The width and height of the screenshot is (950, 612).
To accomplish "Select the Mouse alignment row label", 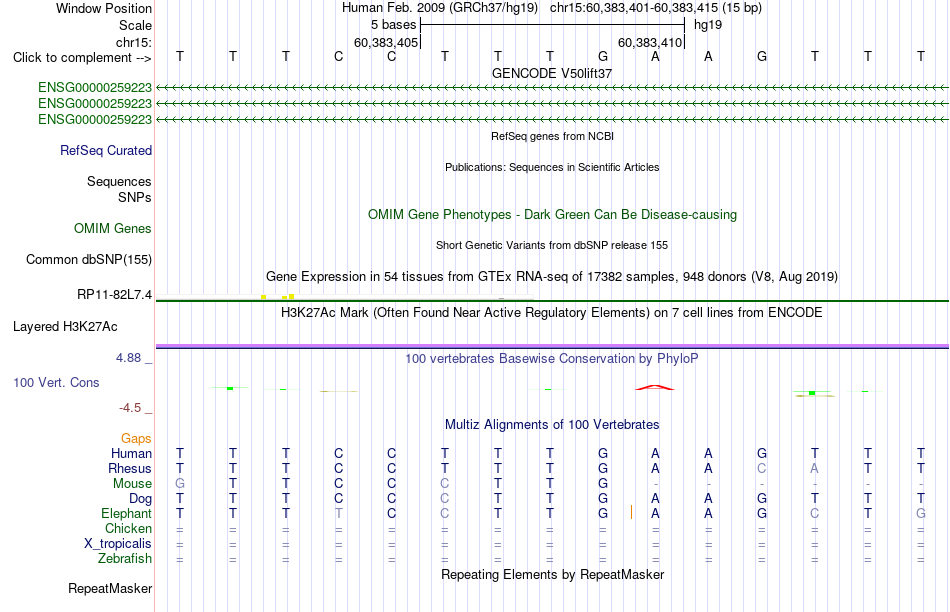I will [x=133, y=484].
